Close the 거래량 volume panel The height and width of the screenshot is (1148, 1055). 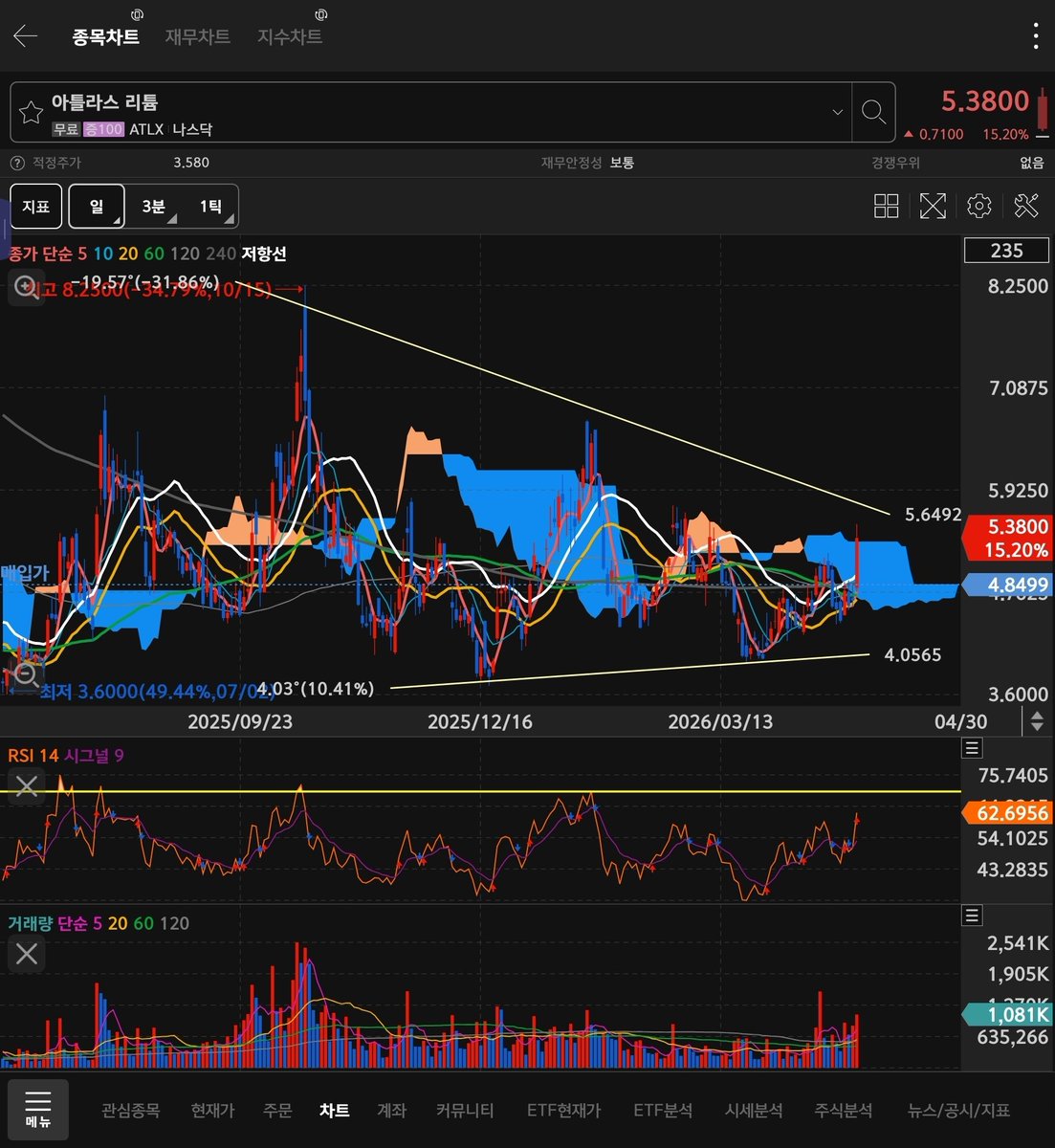(x=27, y=954)
